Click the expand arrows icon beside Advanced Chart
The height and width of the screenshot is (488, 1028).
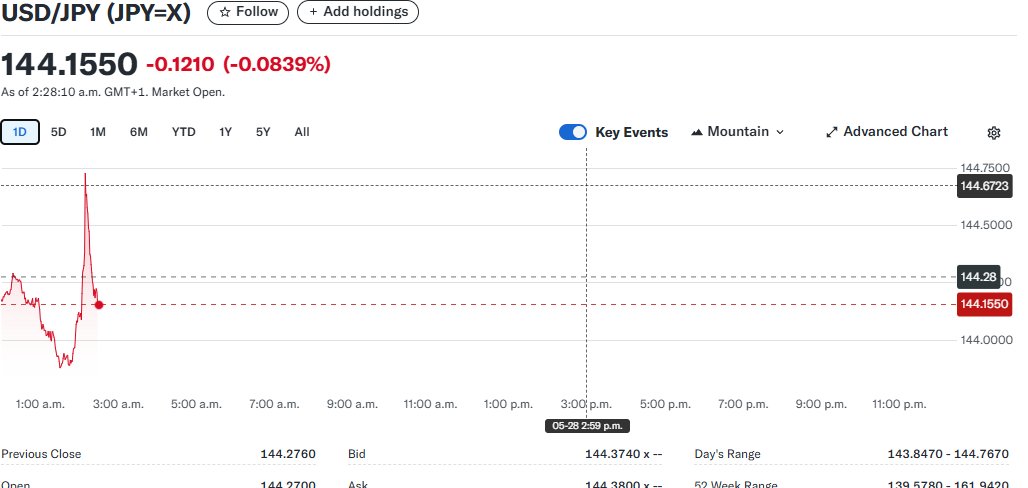point(831,132)
